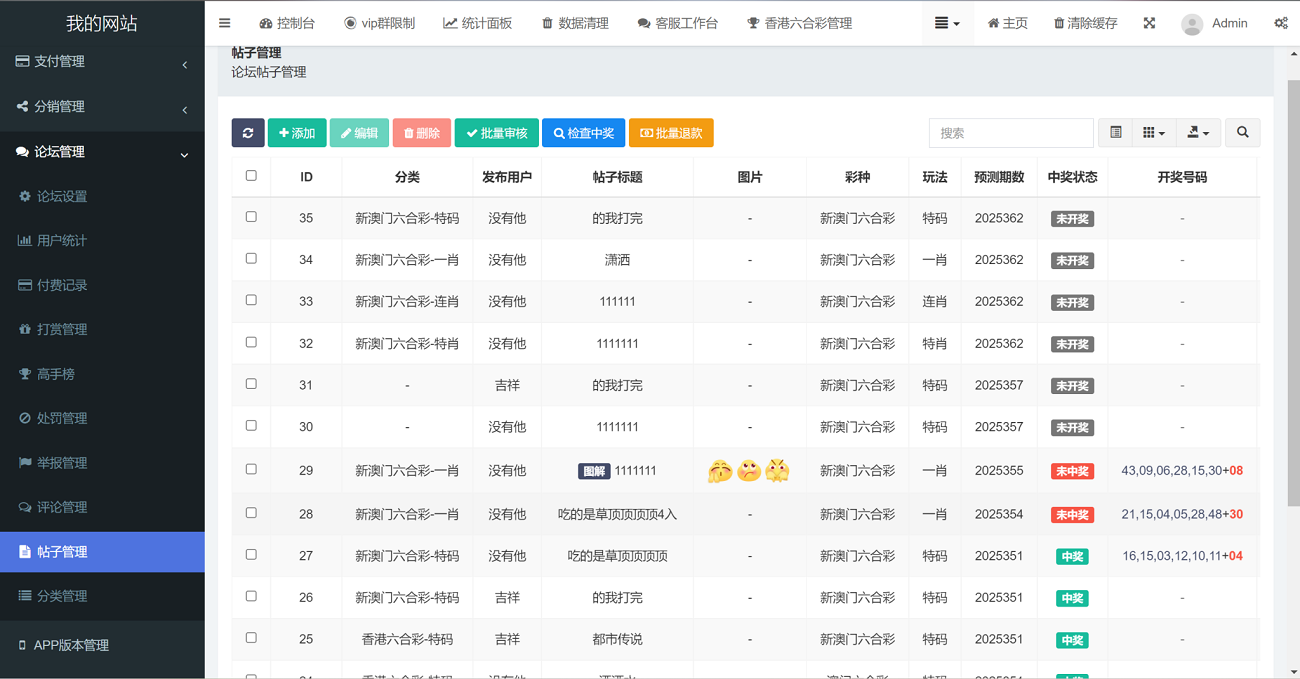This screenshot has height=679, width=1300.
Task: Click the refresh table icon
Action: point(248,132)
